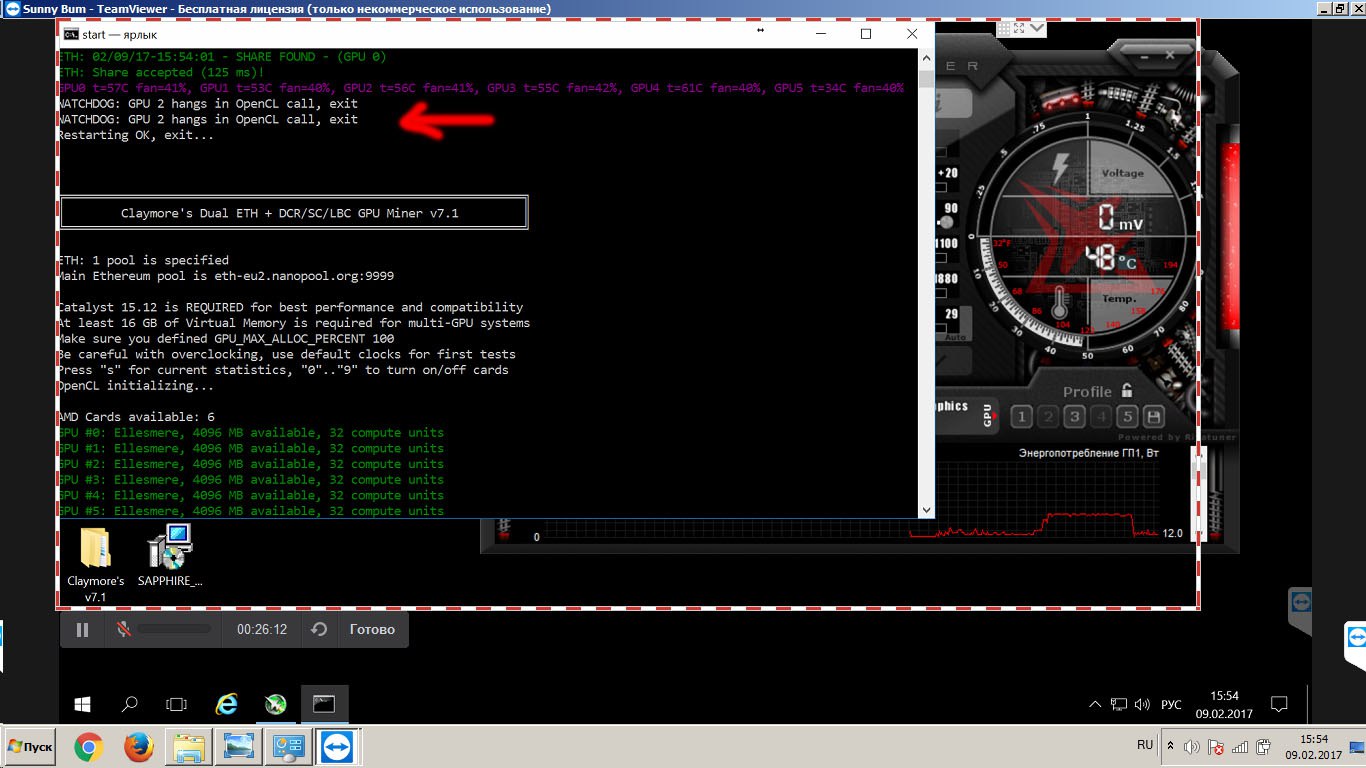
Task: Open remote network icon in system tray
Action: pyautogui.click(x=1120, y=704)
